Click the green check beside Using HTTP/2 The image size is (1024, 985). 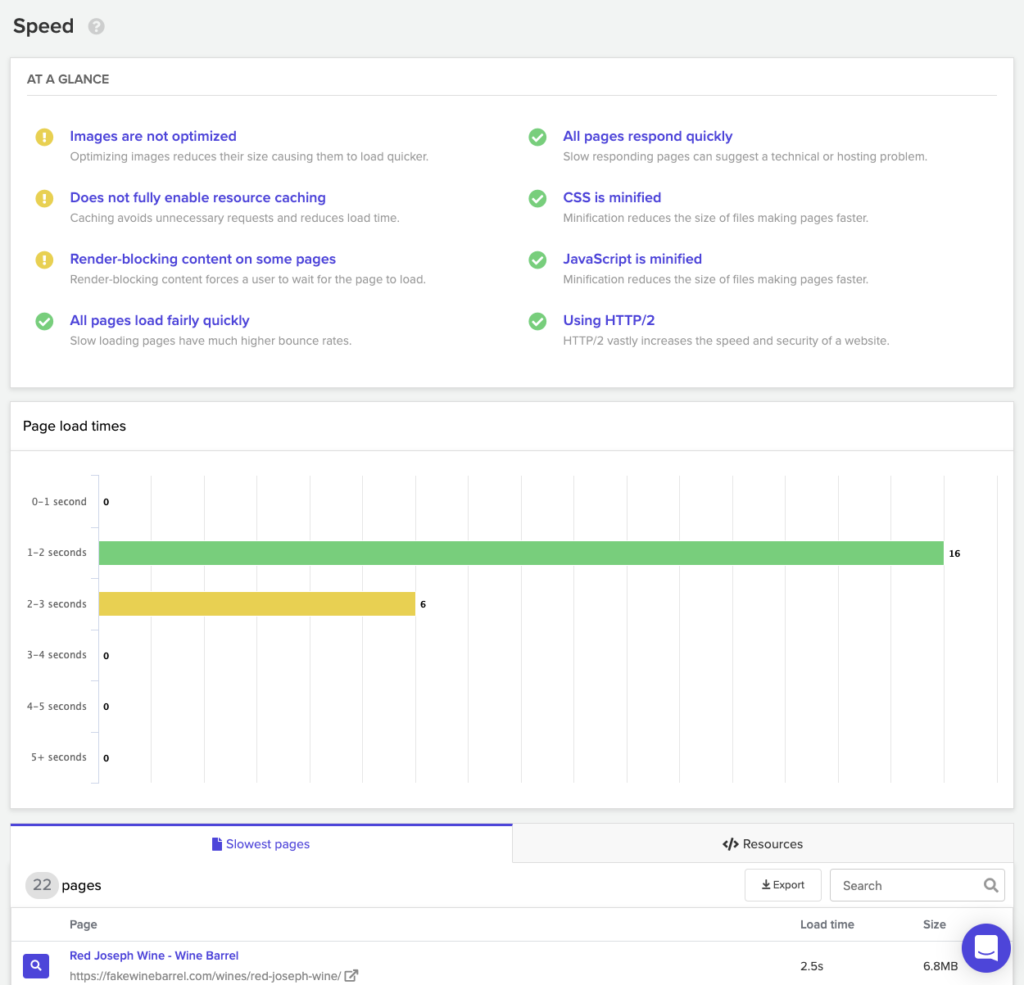click(537, 321)
